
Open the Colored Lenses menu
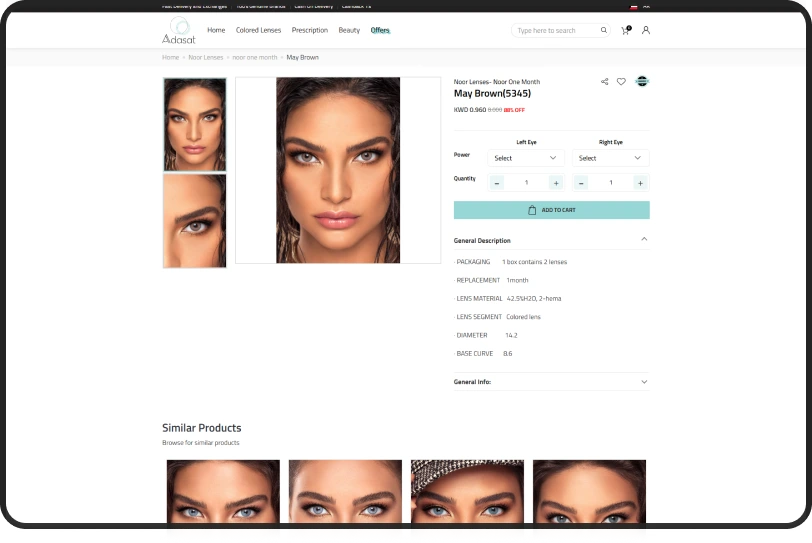(x=258, y=30)
